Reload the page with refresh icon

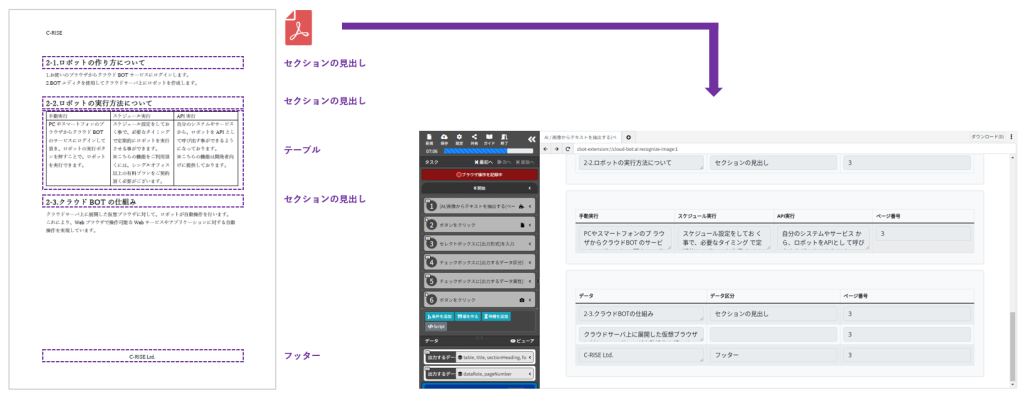point(567,149)
